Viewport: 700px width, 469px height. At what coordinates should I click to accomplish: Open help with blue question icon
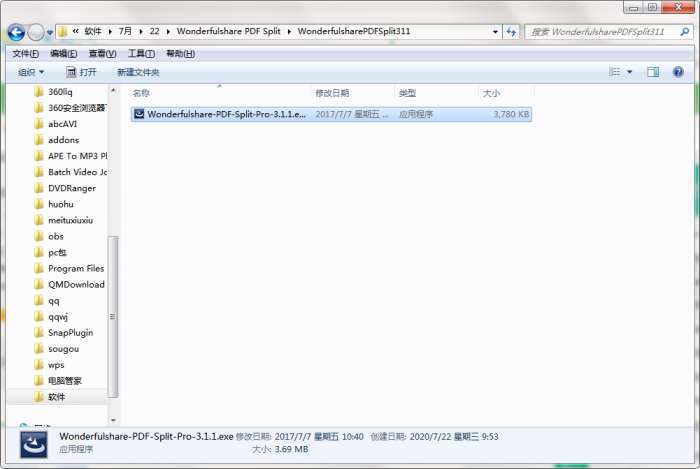[678, 72]
